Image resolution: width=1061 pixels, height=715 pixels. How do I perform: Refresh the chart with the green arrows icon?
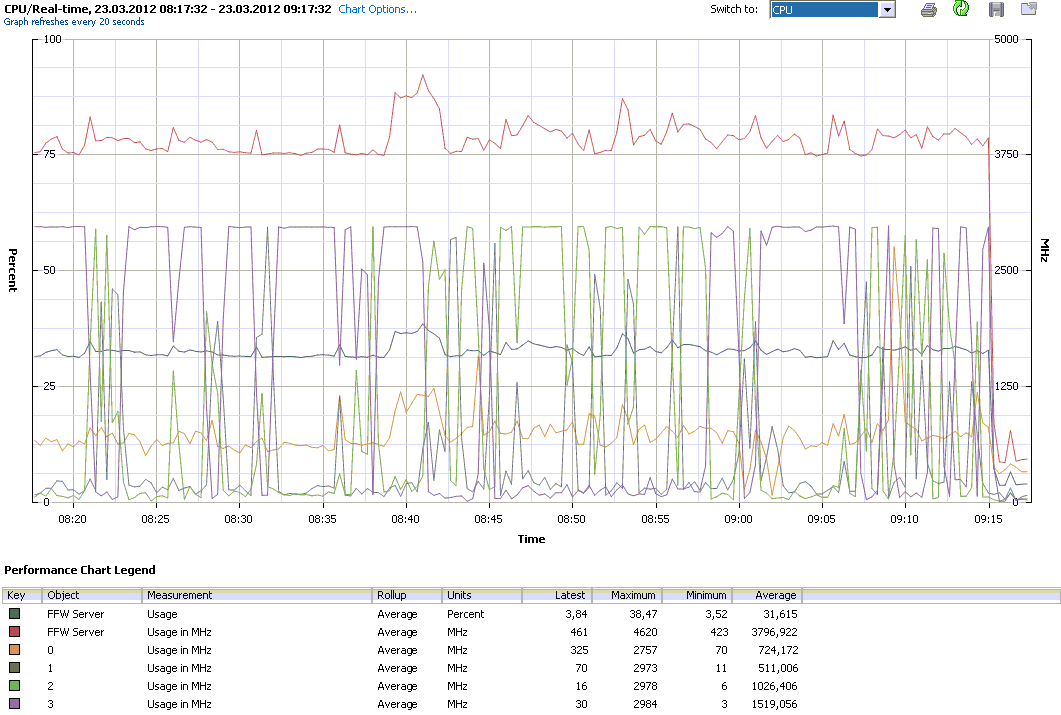(961, 10)
